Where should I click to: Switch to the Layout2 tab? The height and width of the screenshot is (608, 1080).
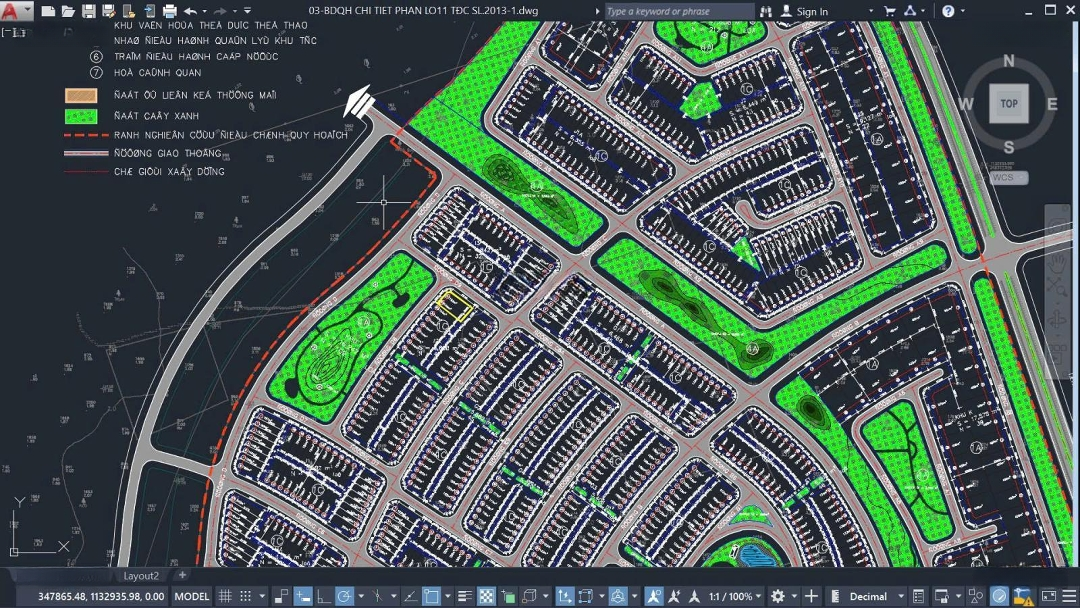(x=141, y=576)
